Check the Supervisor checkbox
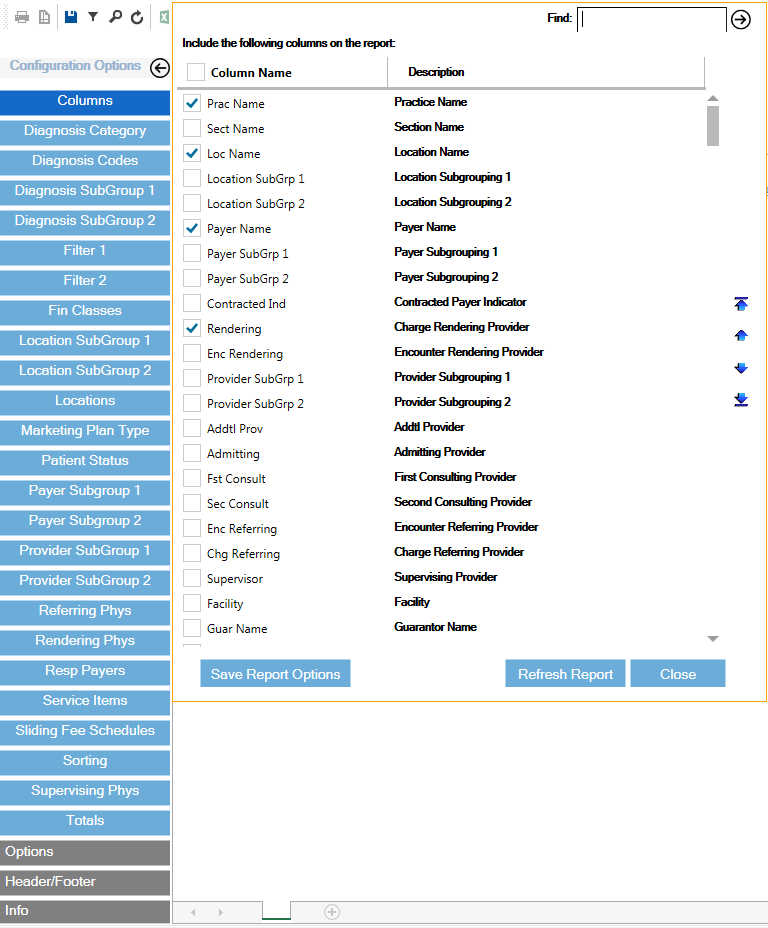768x928 pixels. (x=192, y=578)
